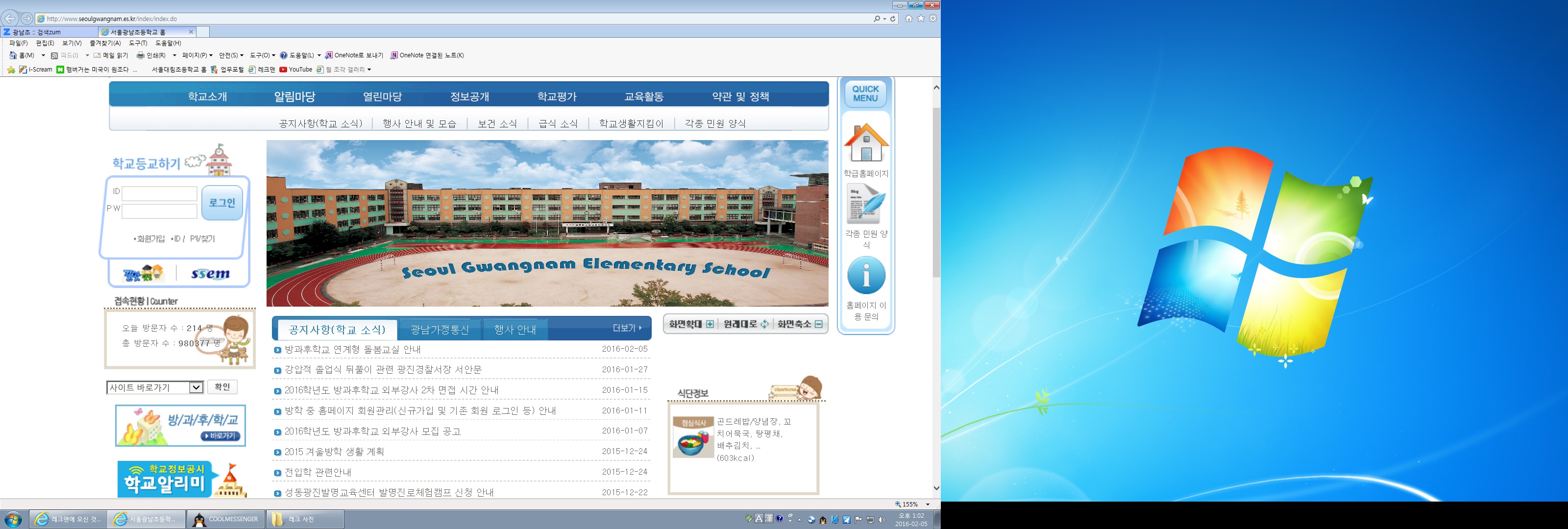Image resolution: width=1568 pixels, height=529 pixels.
Task: Open the 레크 사진 folder on taskbar
Action: (x=305, y=519)
